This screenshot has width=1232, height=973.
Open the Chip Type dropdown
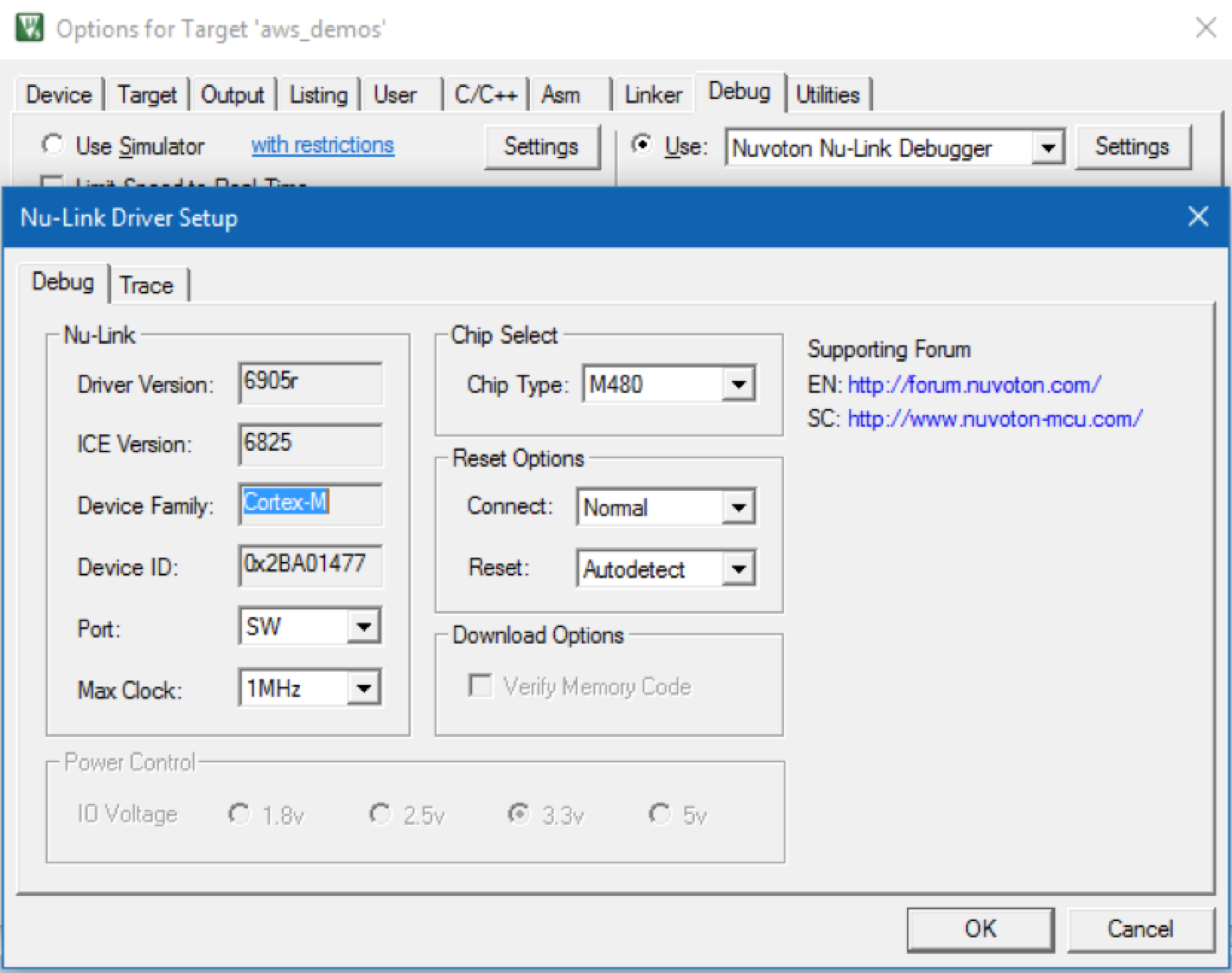point(739,384)
